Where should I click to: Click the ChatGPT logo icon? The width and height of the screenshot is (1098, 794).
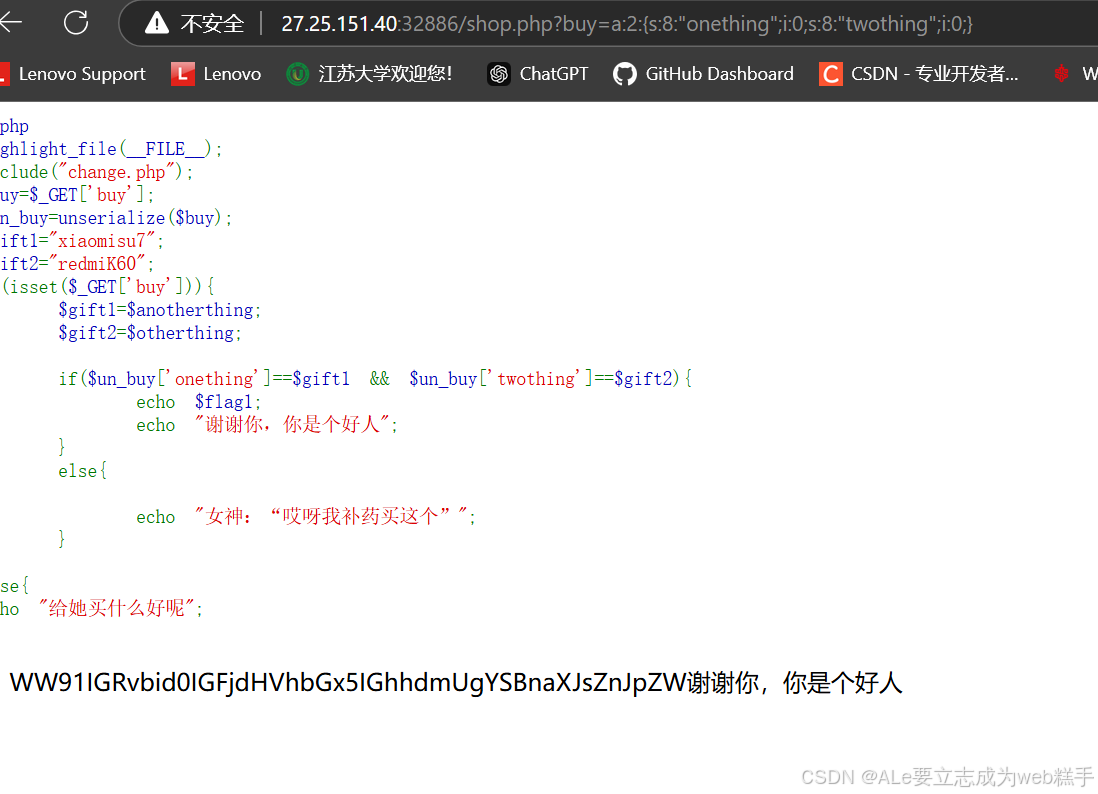[499, 74]
